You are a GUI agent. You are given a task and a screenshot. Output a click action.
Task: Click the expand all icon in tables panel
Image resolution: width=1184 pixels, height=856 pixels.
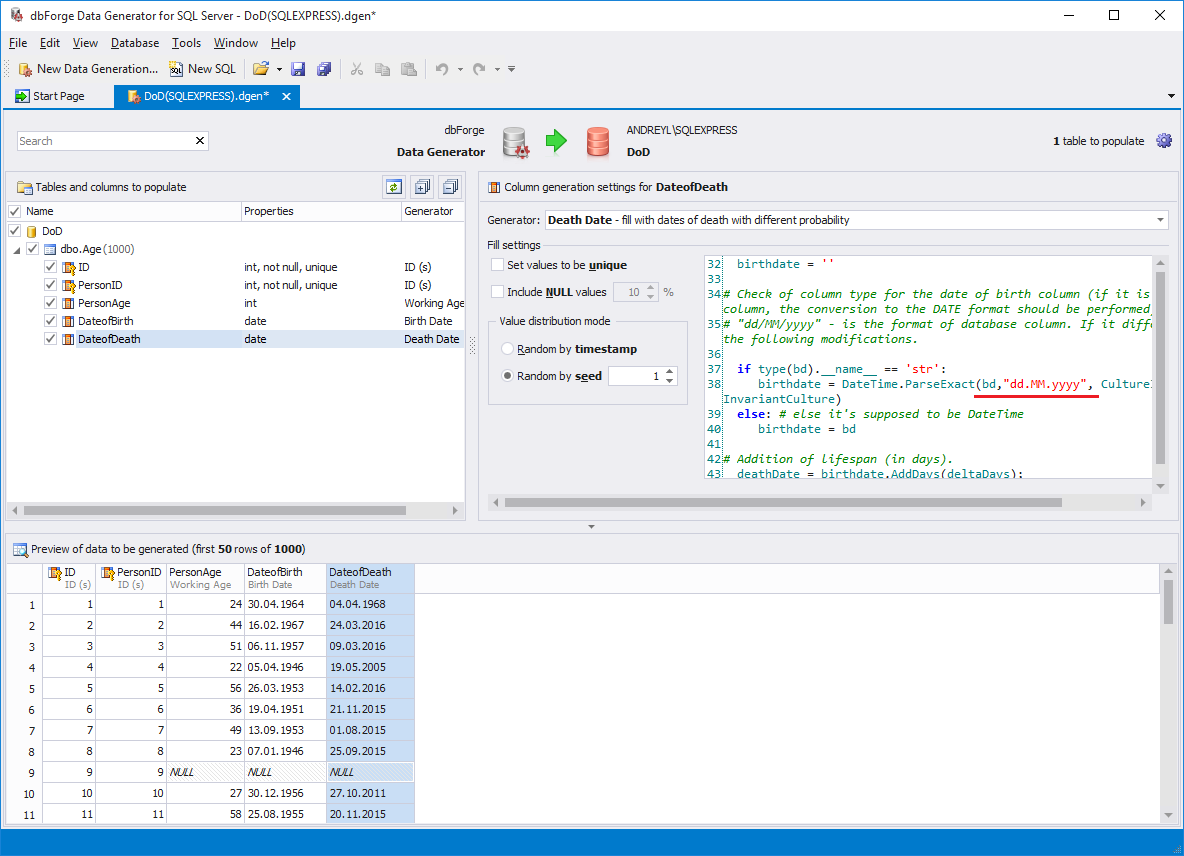(422, 186)
